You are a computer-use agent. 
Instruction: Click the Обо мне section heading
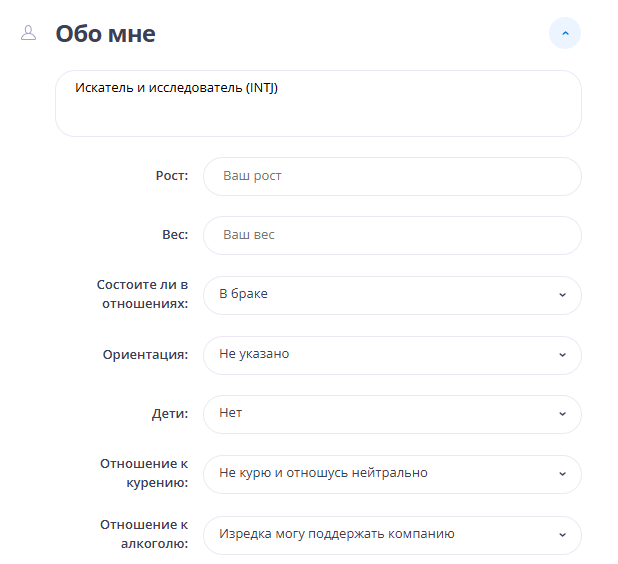click(105, 34)
